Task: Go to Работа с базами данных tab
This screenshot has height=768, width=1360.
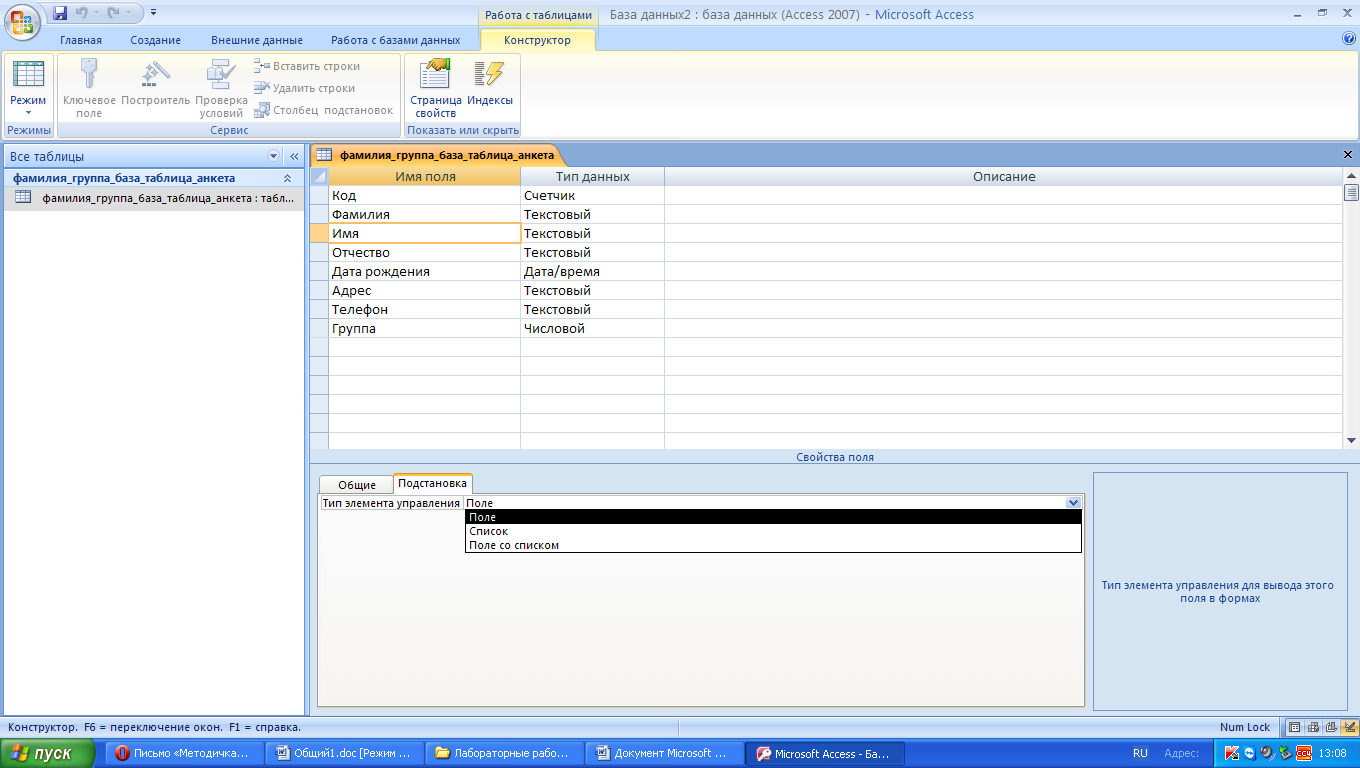Action: 396,40
